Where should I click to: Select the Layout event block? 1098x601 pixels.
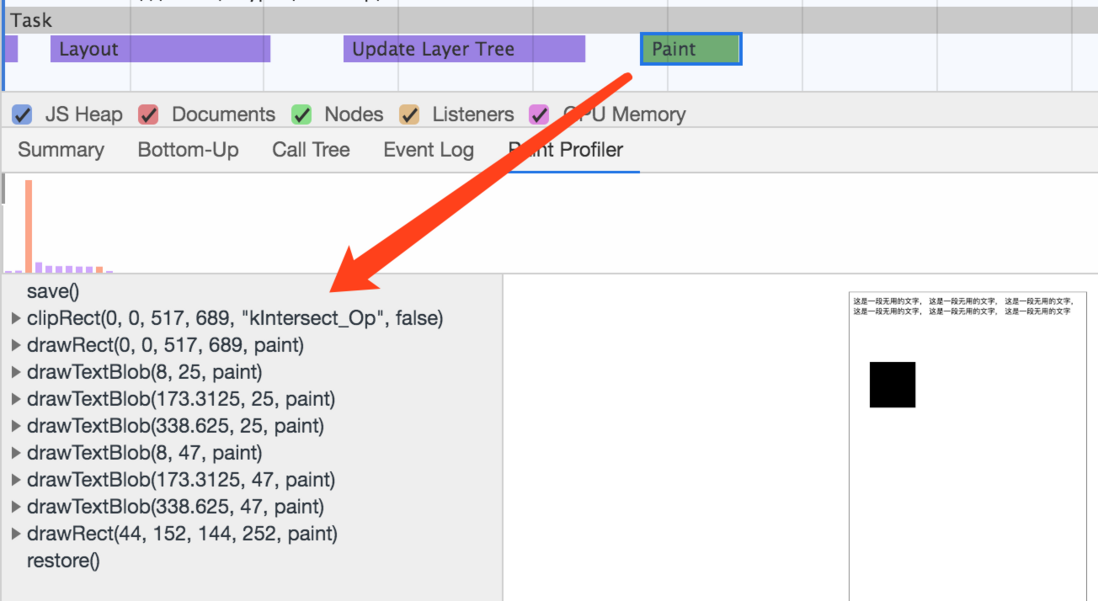click(x=160, y=49)
